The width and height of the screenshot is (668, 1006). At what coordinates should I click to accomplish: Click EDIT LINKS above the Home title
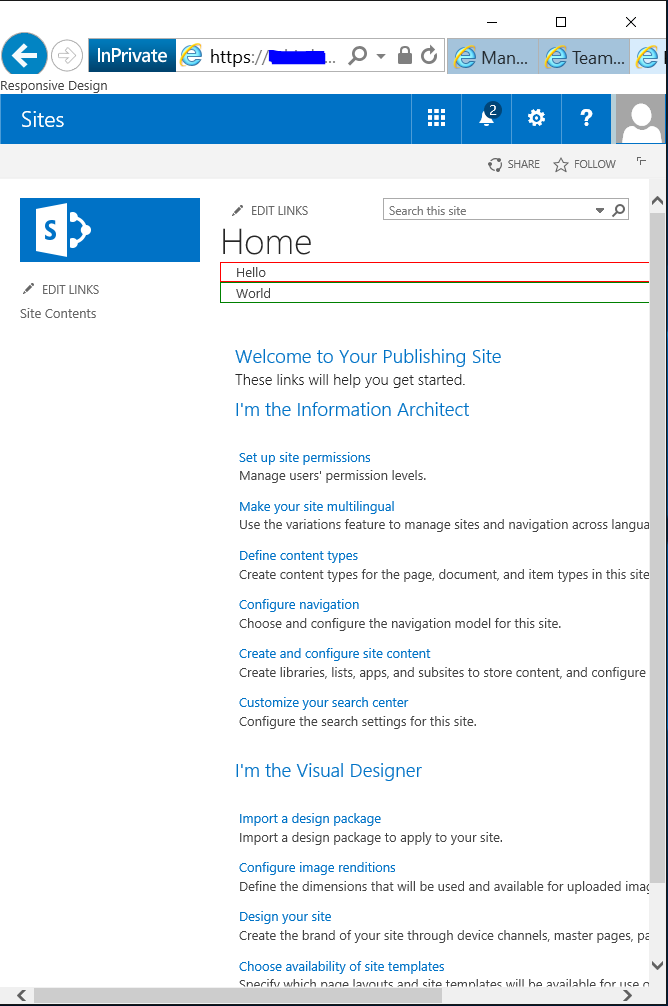point(270,210)
